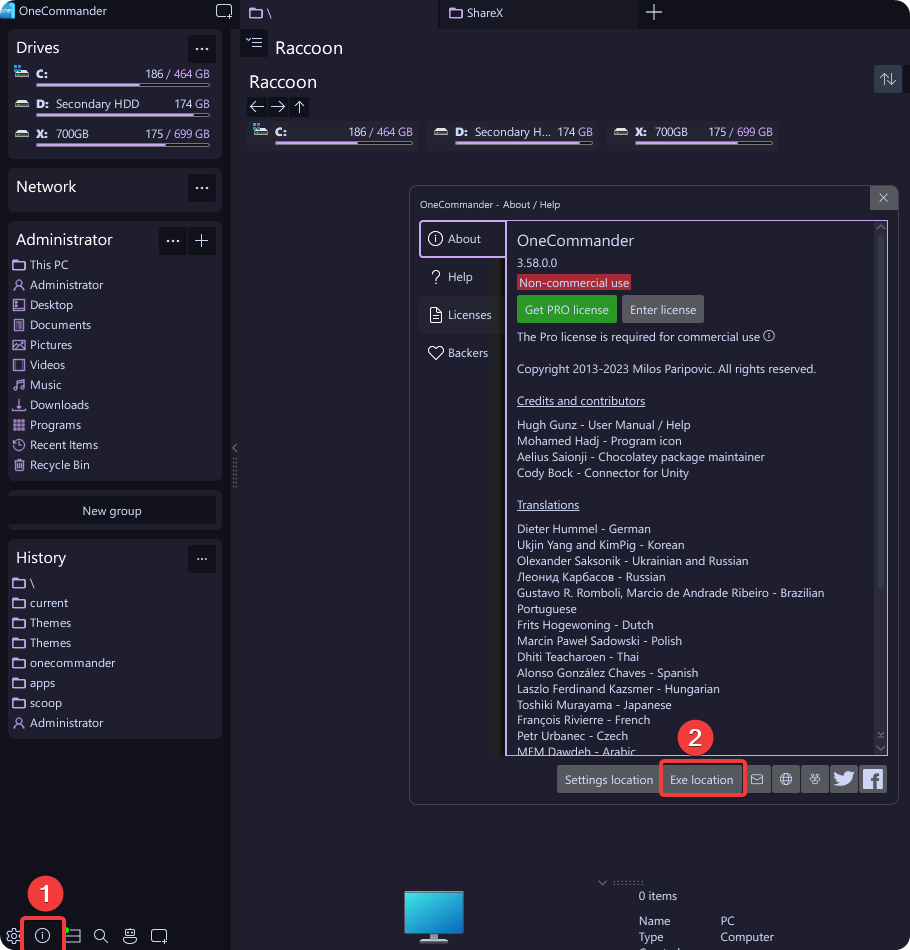Click the Enter license button
910x950 pixels.
[x=662, y=309]
